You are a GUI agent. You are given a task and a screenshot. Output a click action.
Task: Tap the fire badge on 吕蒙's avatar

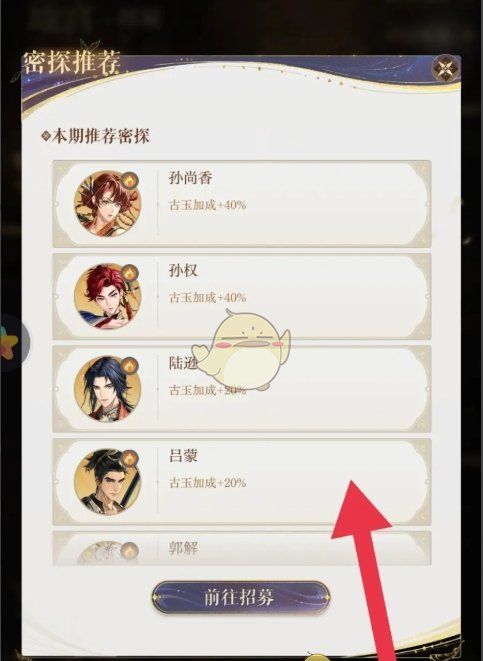(x=130, y=458)
